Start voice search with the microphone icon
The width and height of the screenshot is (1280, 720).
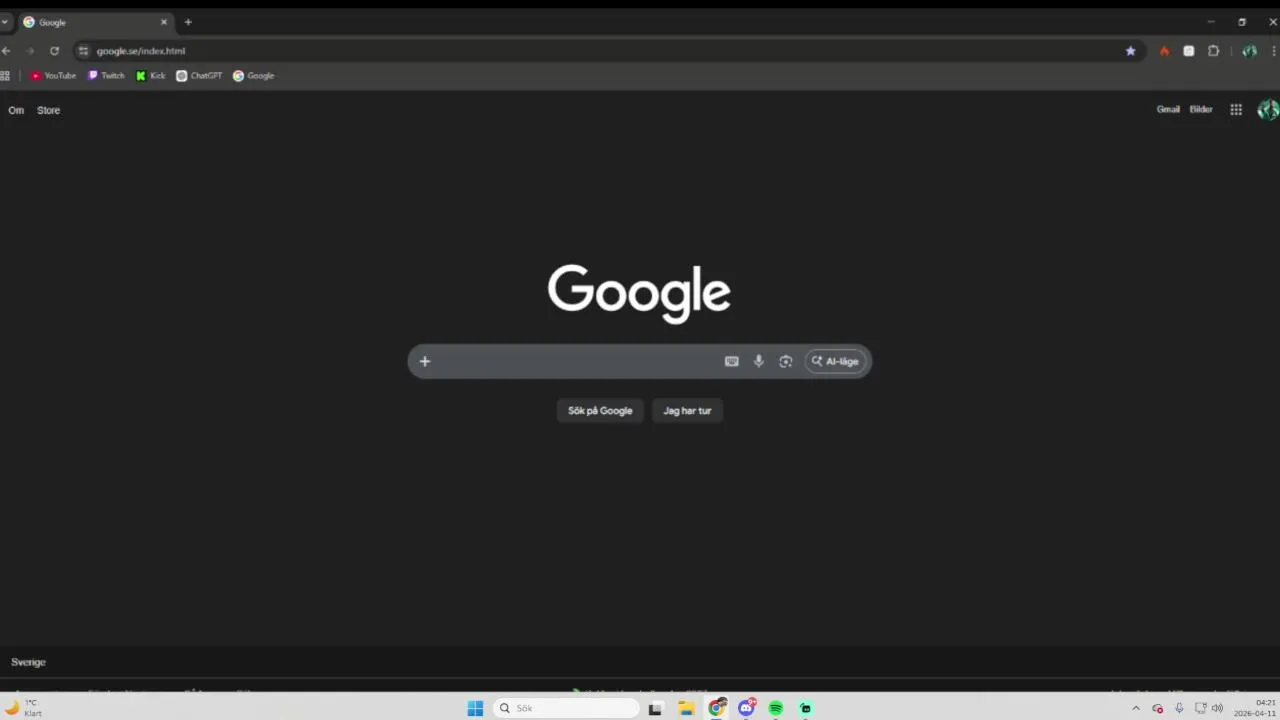click(759, 361)
